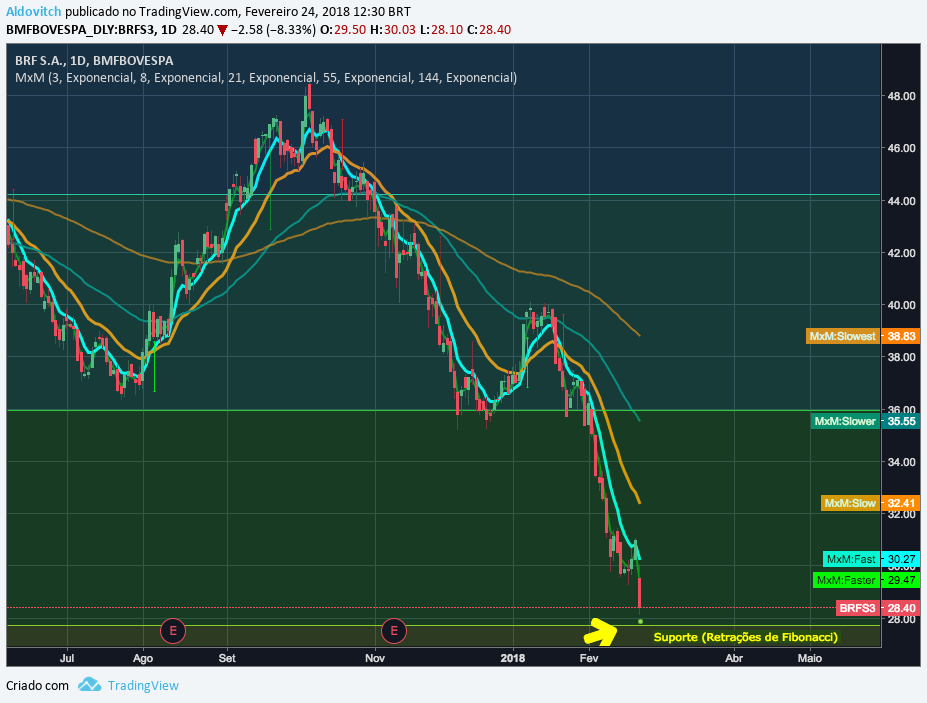Screen dimensions: 927x703
Task: Select the MxM:Faster 29.47 label
Action: pyautogui.click(x=867, y=580)
